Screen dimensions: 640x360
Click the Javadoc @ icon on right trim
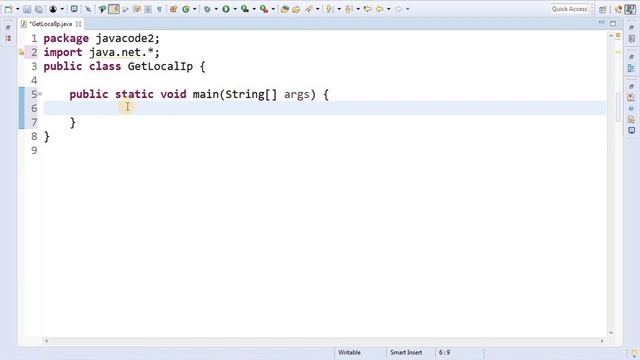coord(631,109)
